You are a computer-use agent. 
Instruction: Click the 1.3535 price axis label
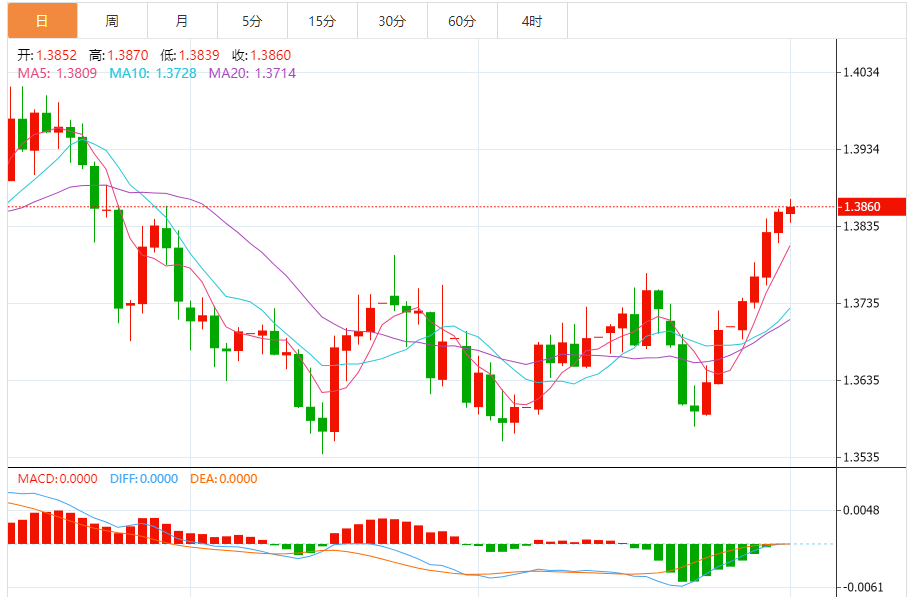(x=861, y=457)
